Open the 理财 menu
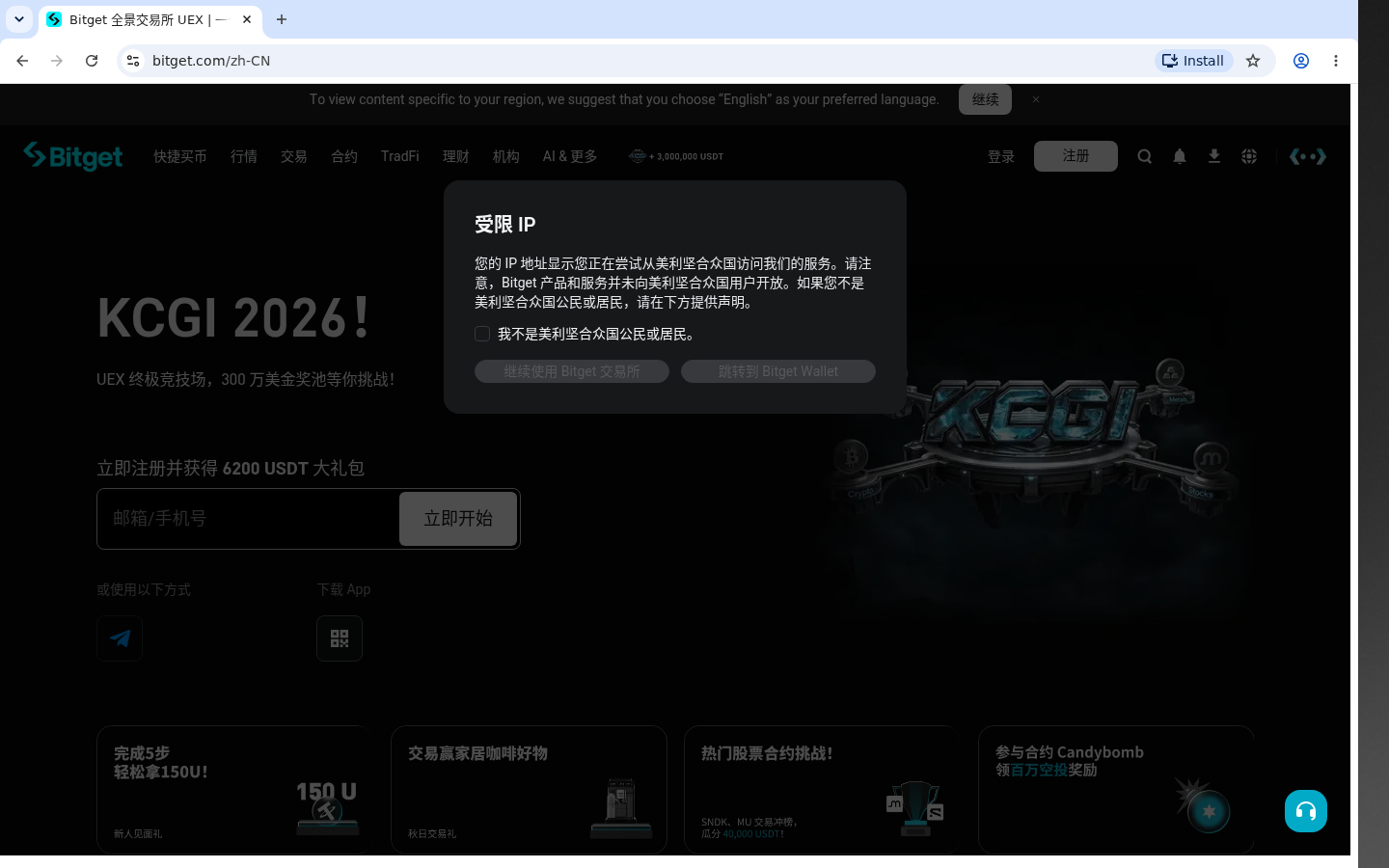Screen dimensions: 1389x868 click(456, 156)
